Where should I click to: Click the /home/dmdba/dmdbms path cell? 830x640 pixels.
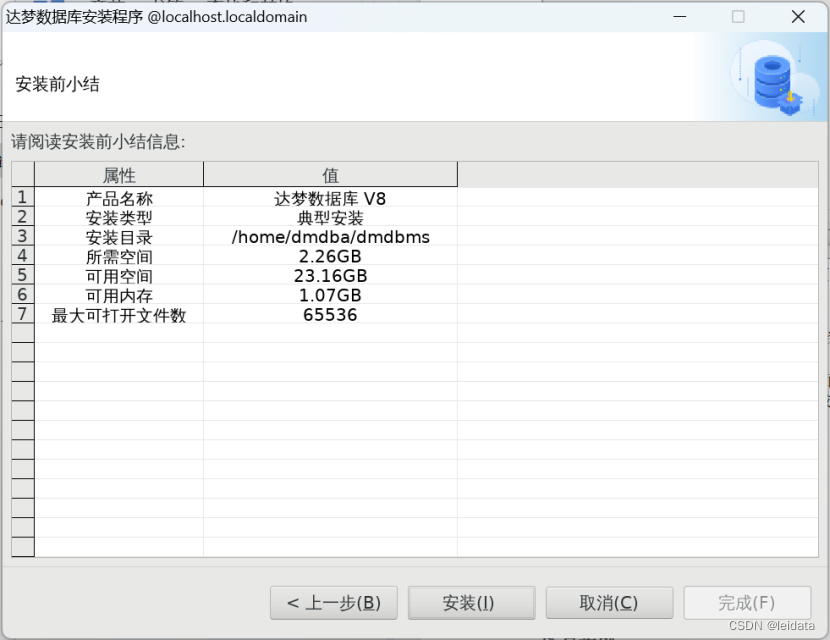(x=330, y=237)
